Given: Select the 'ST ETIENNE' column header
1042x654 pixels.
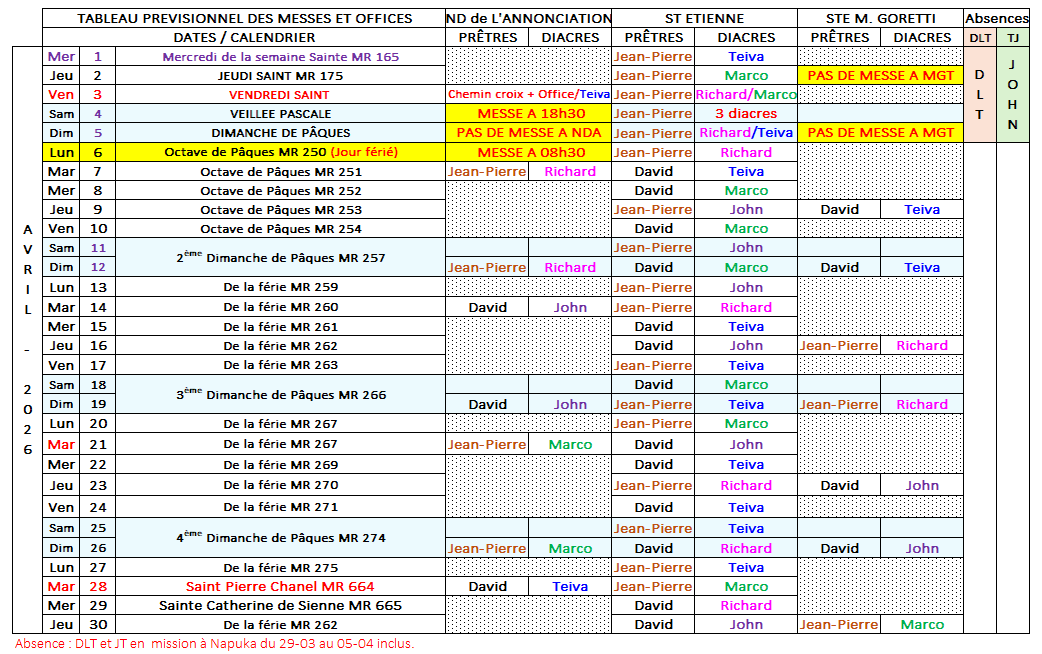Looking at the screenshot, I should tap(704, 18).
